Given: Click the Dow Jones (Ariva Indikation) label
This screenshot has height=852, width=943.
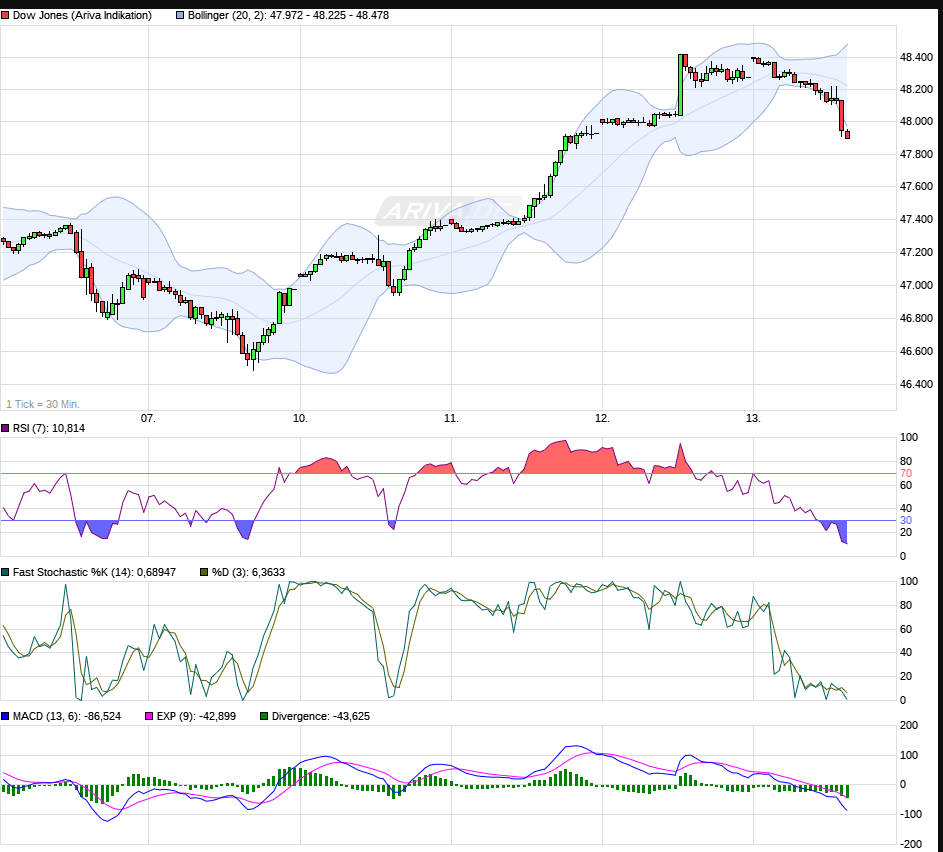Looking at the screenshot, I should point(84,16).
